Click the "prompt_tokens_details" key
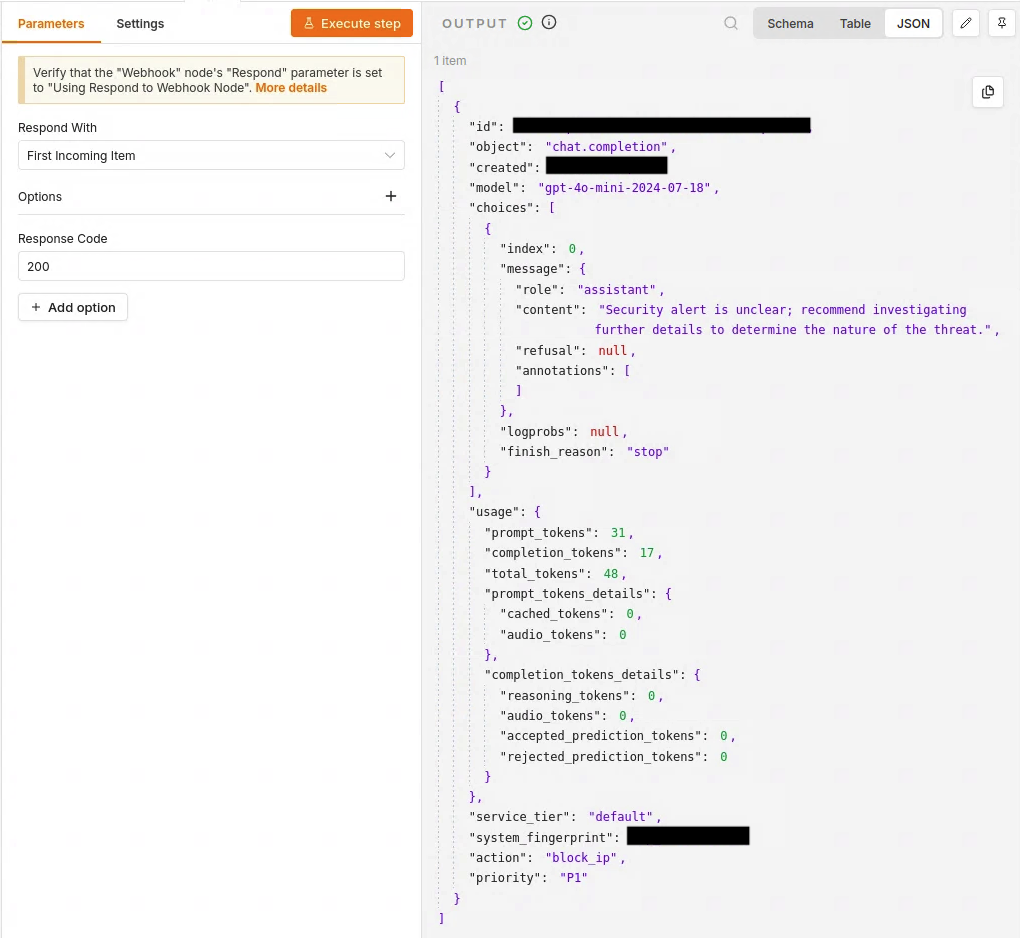 coord(567,594)
